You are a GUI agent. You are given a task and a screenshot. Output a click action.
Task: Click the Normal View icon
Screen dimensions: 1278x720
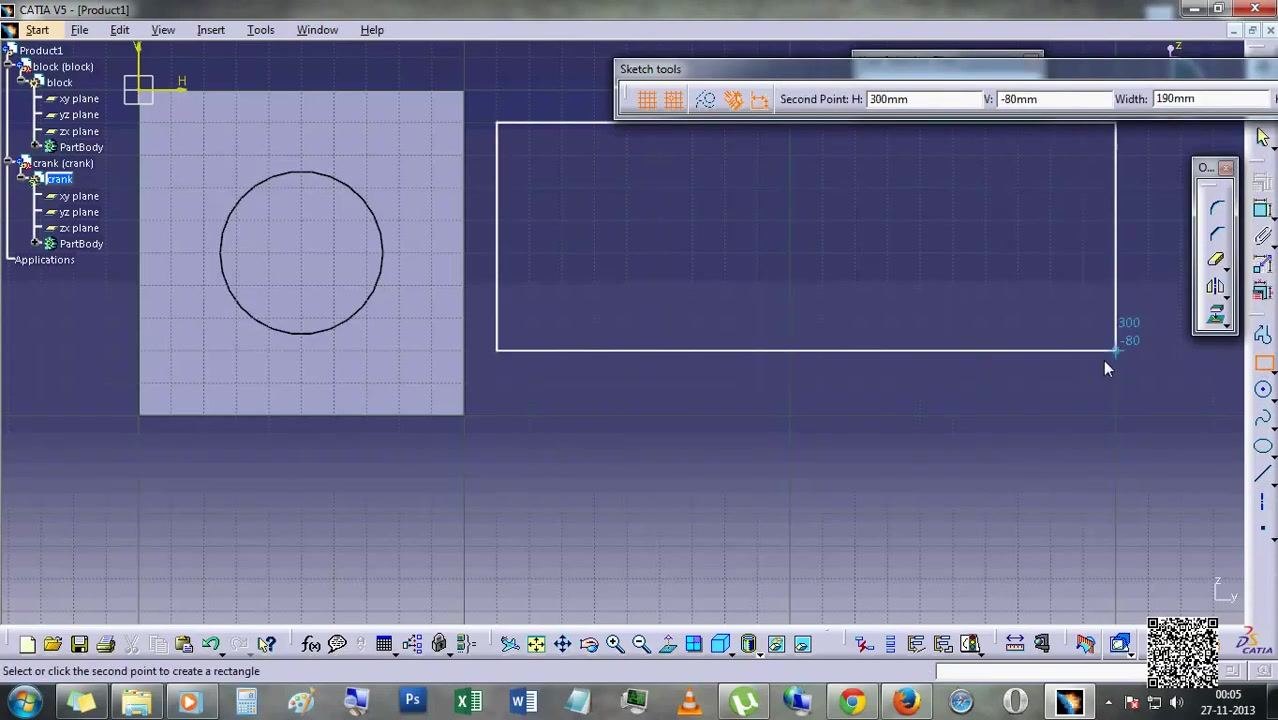(x=667, y=644)
